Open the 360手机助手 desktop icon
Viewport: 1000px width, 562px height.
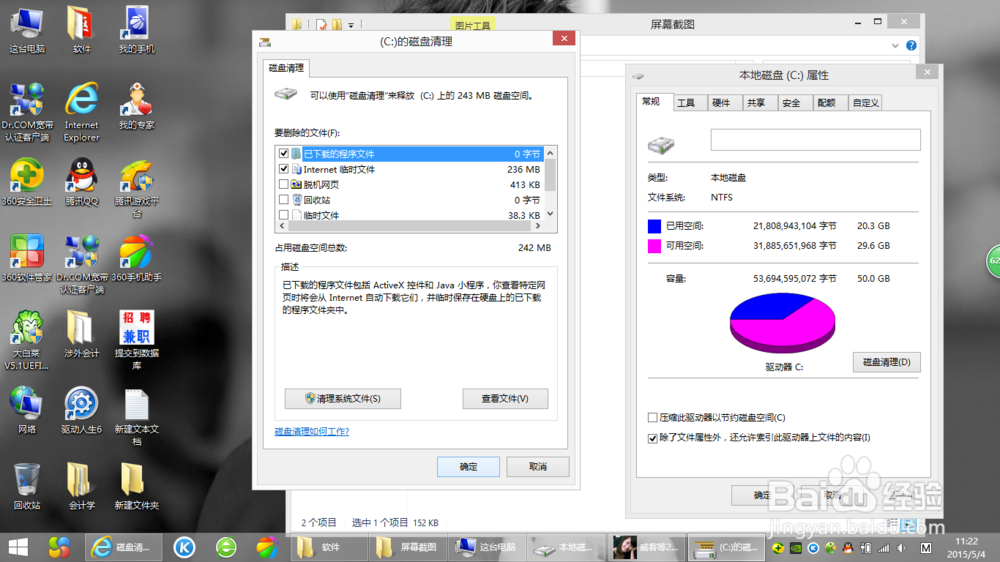tap(136, 258)
